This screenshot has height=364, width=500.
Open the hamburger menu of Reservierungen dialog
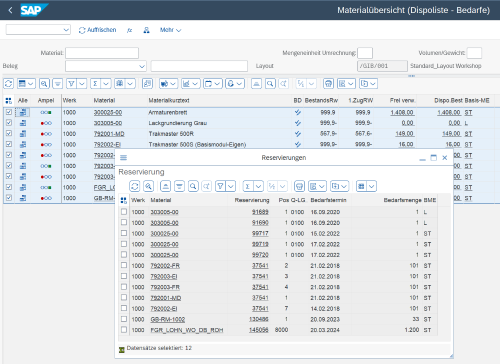(x=123, y=157)
